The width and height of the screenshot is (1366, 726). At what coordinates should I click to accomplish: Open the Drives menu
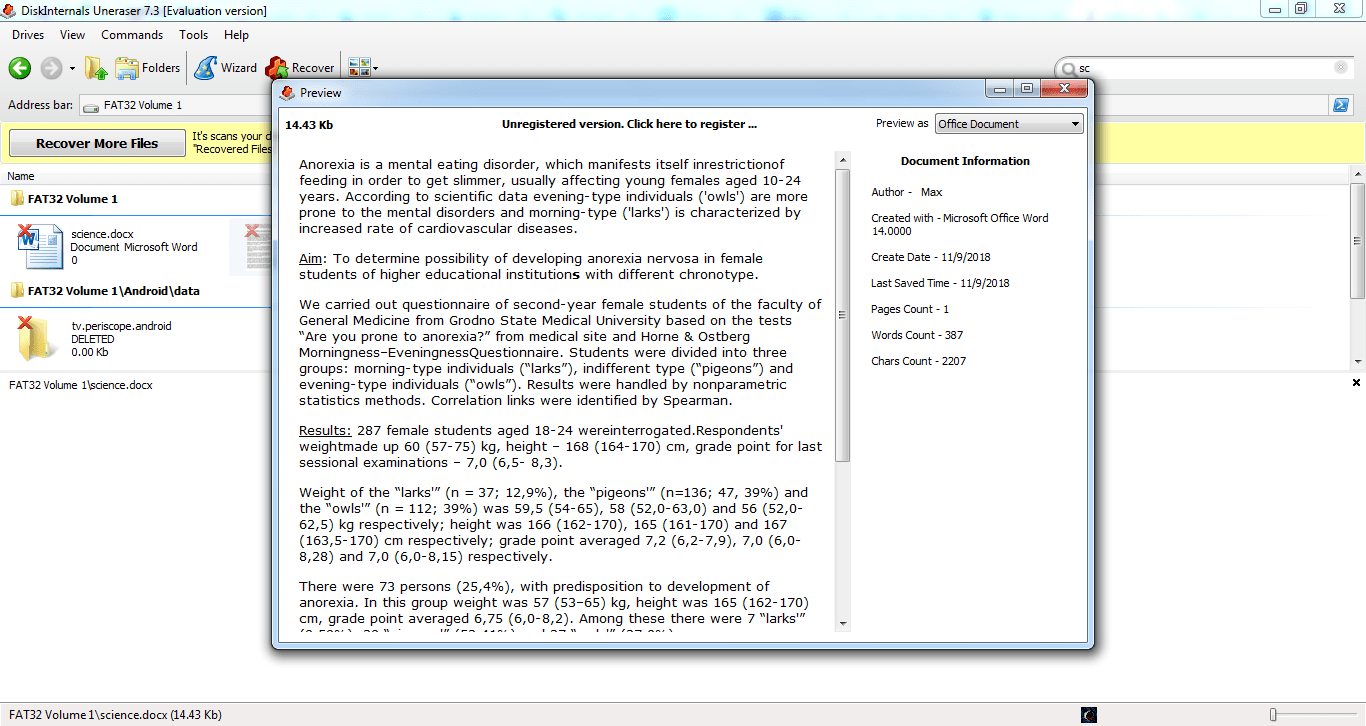[x=28, y=35]
